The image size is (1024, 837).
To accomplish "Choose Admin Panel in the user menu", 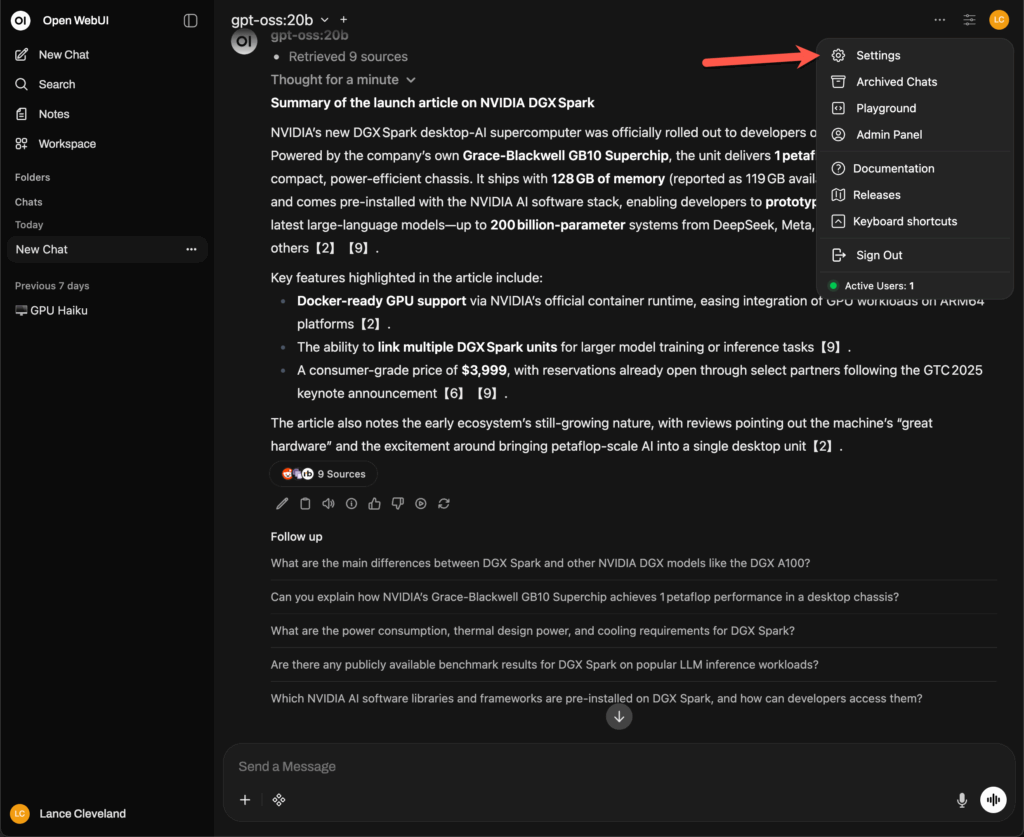I will (x=888, y=135).
